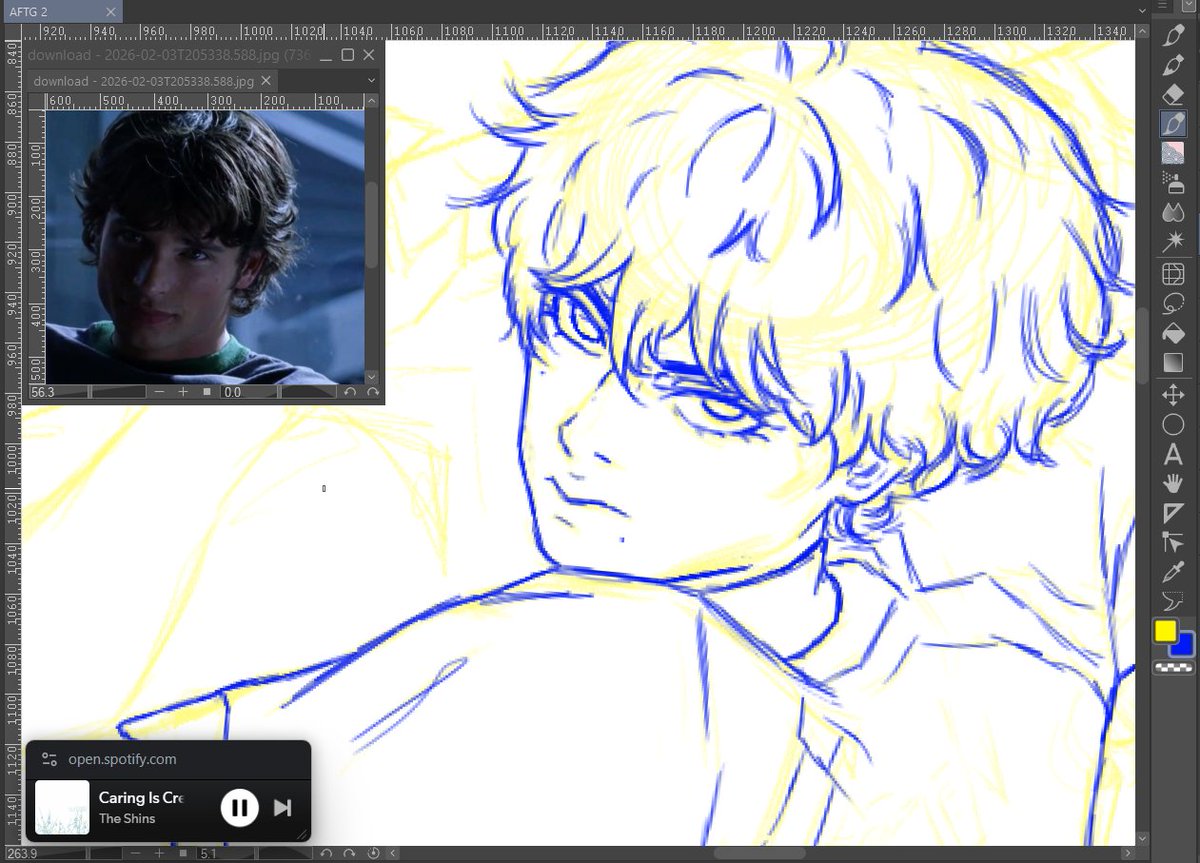Choose the Ellipse figure tool
Screen dimensions: 1200x863
[1173, 424]
